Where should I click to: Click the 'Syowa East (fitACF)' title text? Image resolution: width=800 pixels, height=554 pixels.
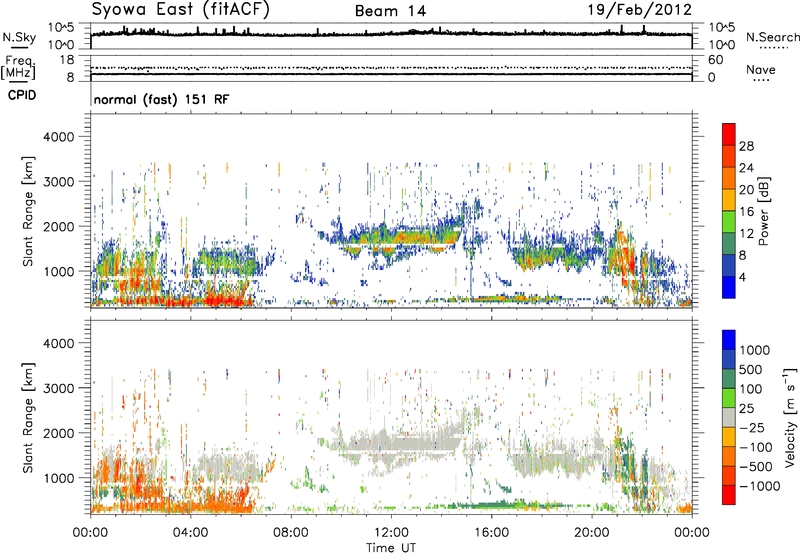[180, 9]
